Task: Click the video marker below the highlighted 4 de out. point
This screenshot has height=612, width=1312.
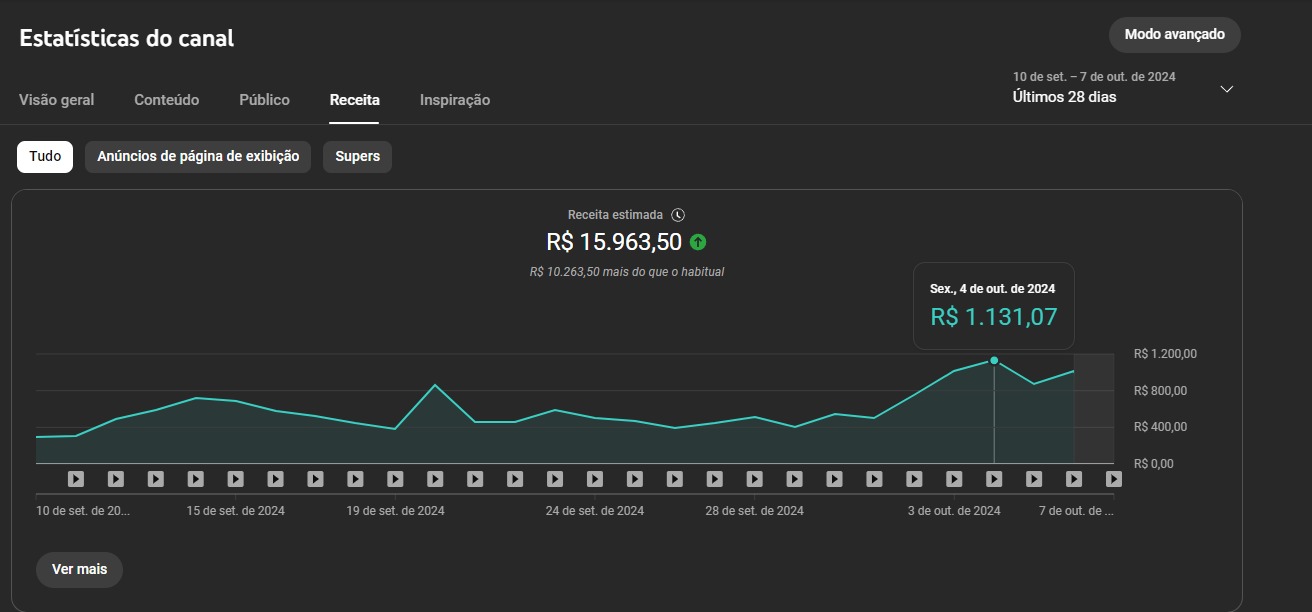Action: tap(994, 479)
